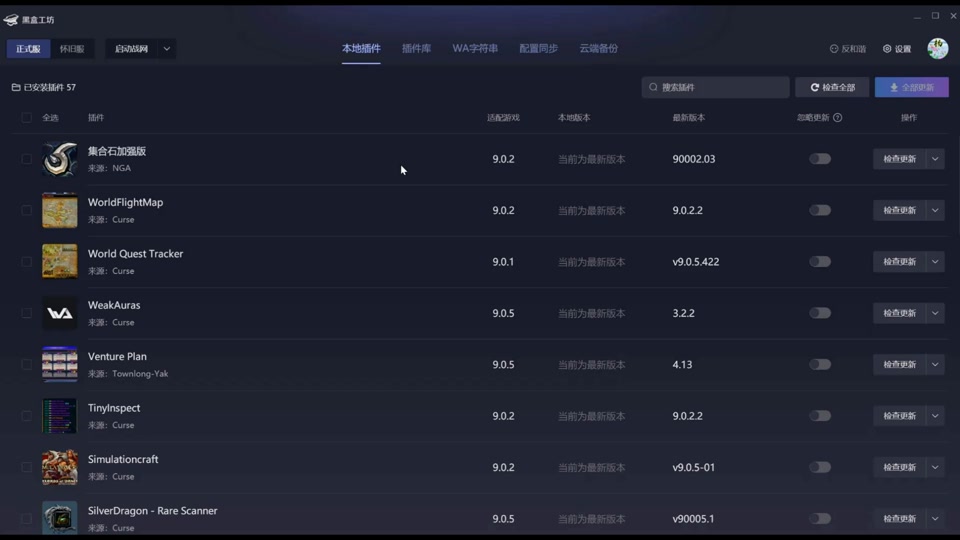Click the app logo in title bar
Image resolution: width=960 pixels, height=540 pixels.
coord(10,20)
